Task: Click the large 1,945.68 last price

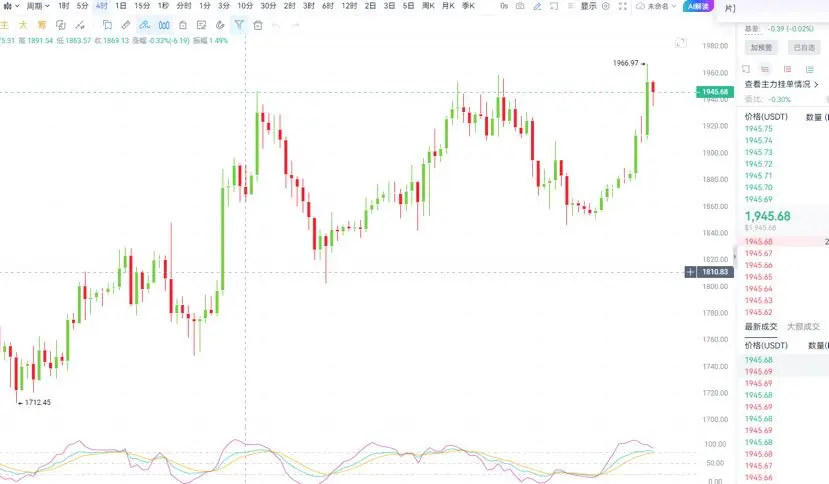Action: pos(768,216)
